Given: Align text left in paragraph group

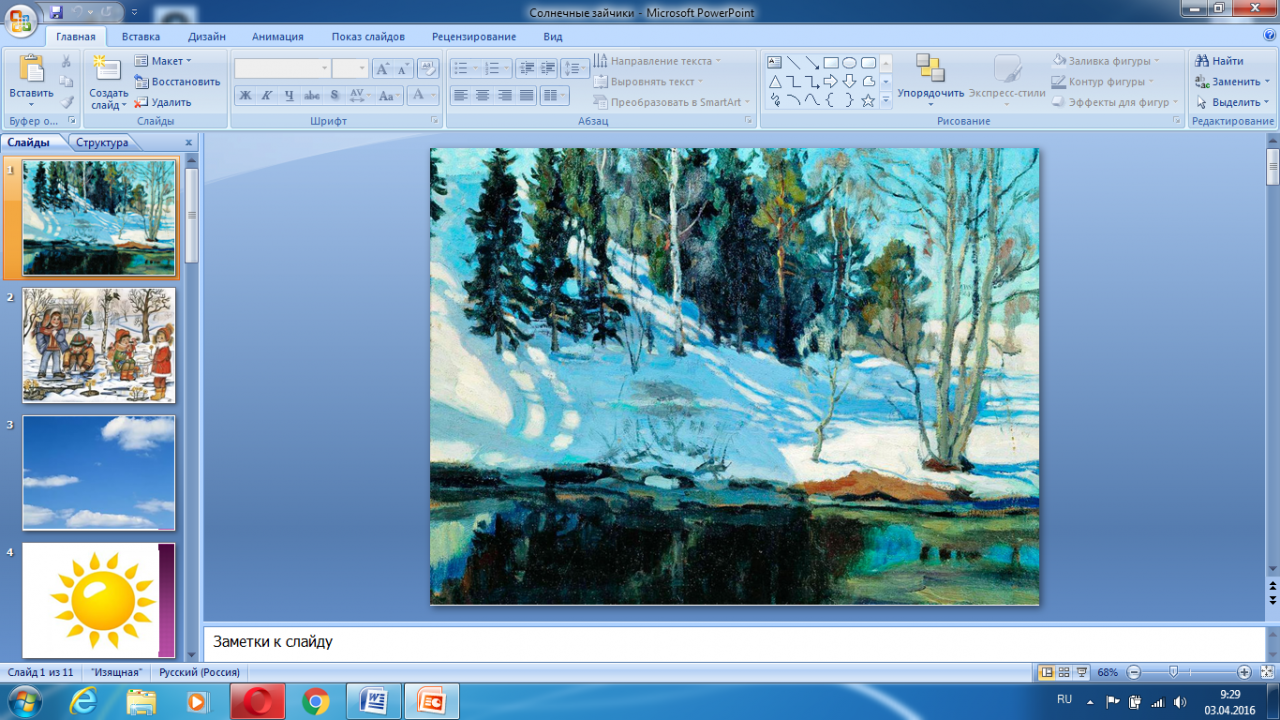Looking at the screenshot, I should click(460, 96).
